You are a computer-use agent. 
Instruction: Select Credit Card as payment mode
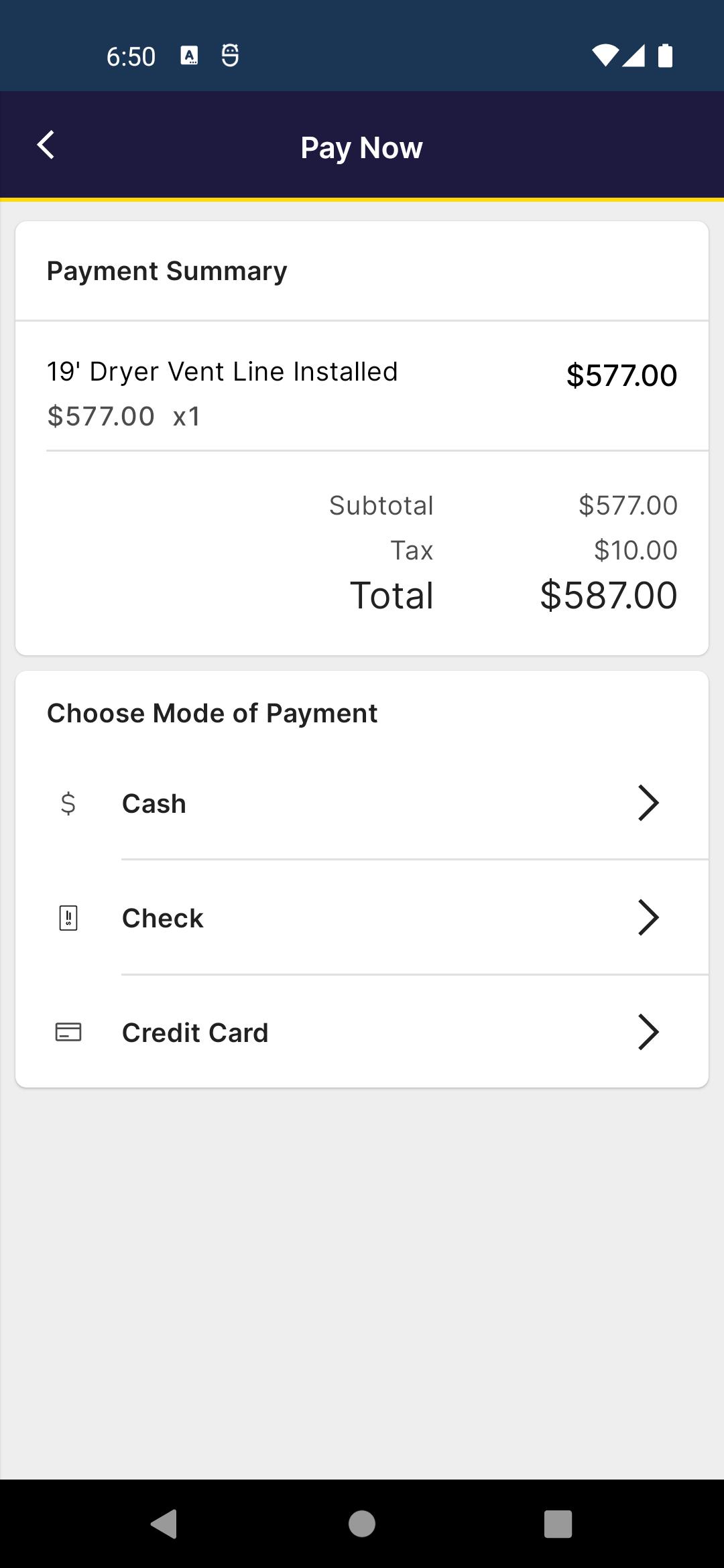point(362,1032)
